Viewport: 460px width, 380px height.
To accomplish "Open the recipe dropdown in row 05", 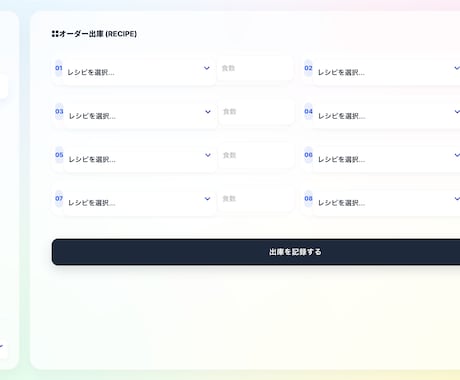I will 140,159.
